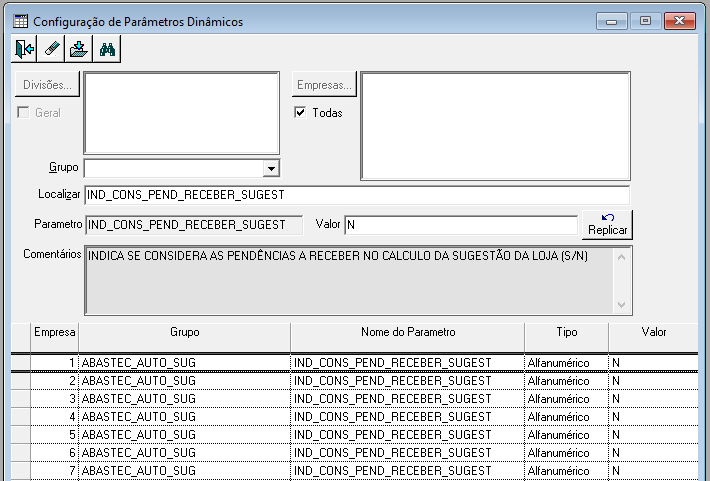Minimize the Configuração de Parâmetros window
The height and width of the screenshot is (481, 710).
[x=611, y=21]
